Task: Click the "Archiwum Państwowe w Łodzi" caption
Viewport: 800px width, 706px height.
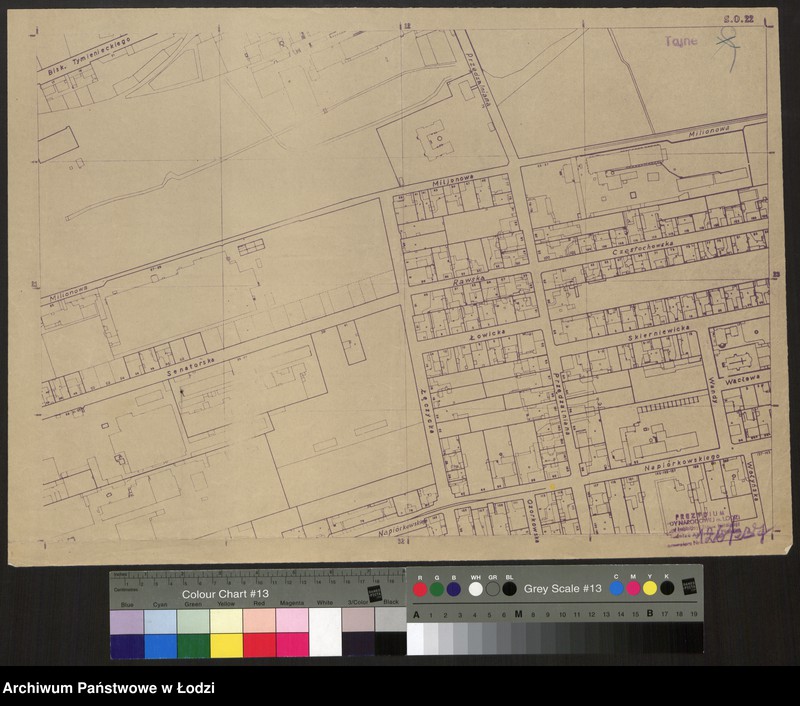Action: tap(108, 688)
